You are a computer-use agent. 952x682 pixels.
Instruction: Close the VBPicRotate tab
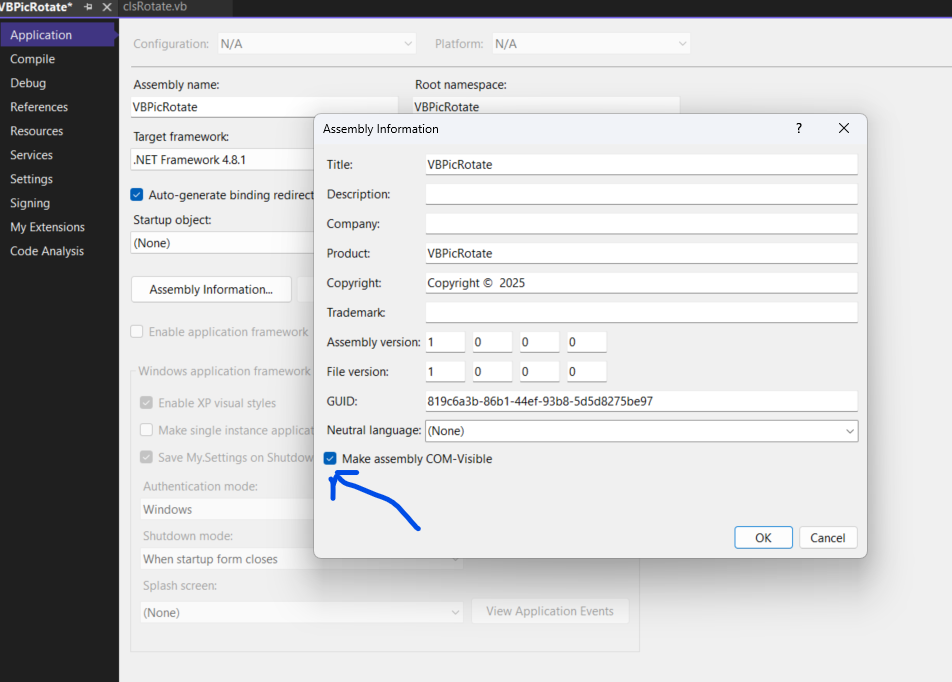[107, 7]
